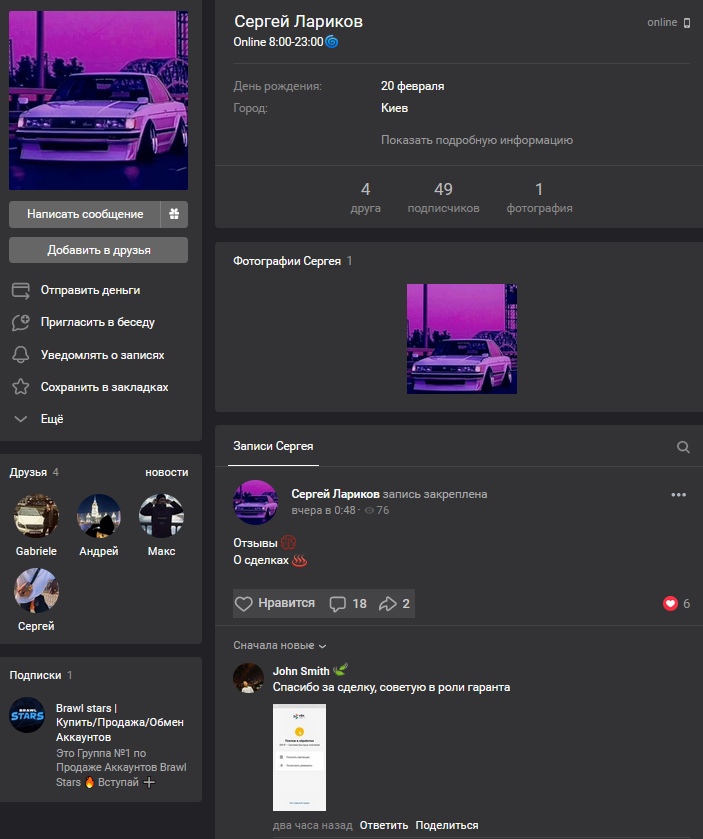
Task: Toggle bookmark with Сохранить в закладках
Action: tap(104, 387)
